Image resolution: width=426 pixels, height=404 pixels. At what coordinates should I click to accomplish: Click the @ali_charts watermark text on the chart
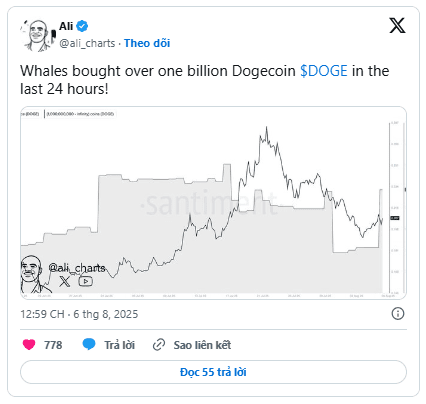pyautogui.click(x=77, y=268)
